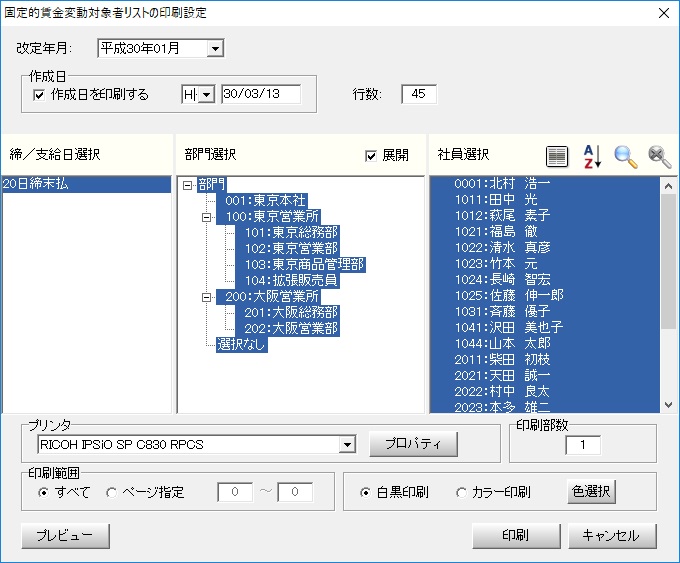The width and height of the screenshot is (680, 563).
Task: Click the 色選択 button
Action: [x=591, y=491]
